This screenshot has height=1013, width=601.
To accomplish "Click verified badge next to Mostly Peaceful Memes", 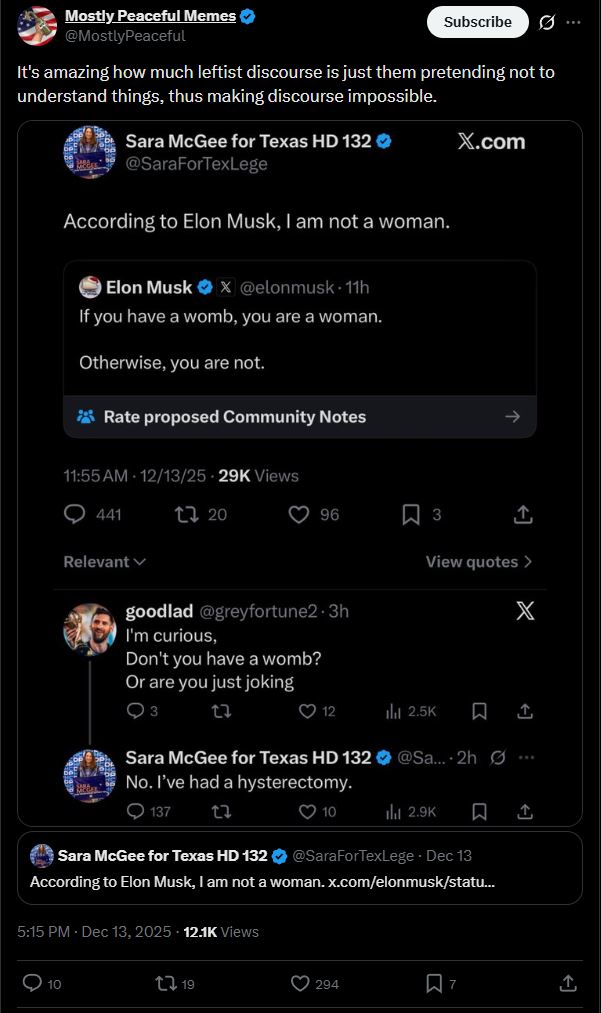I will [248, 16].
